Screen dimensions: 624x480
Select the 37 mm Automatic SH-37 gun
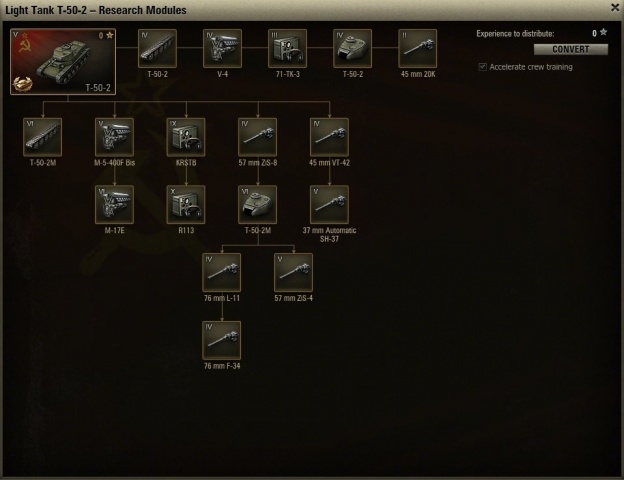click(330, 205)
